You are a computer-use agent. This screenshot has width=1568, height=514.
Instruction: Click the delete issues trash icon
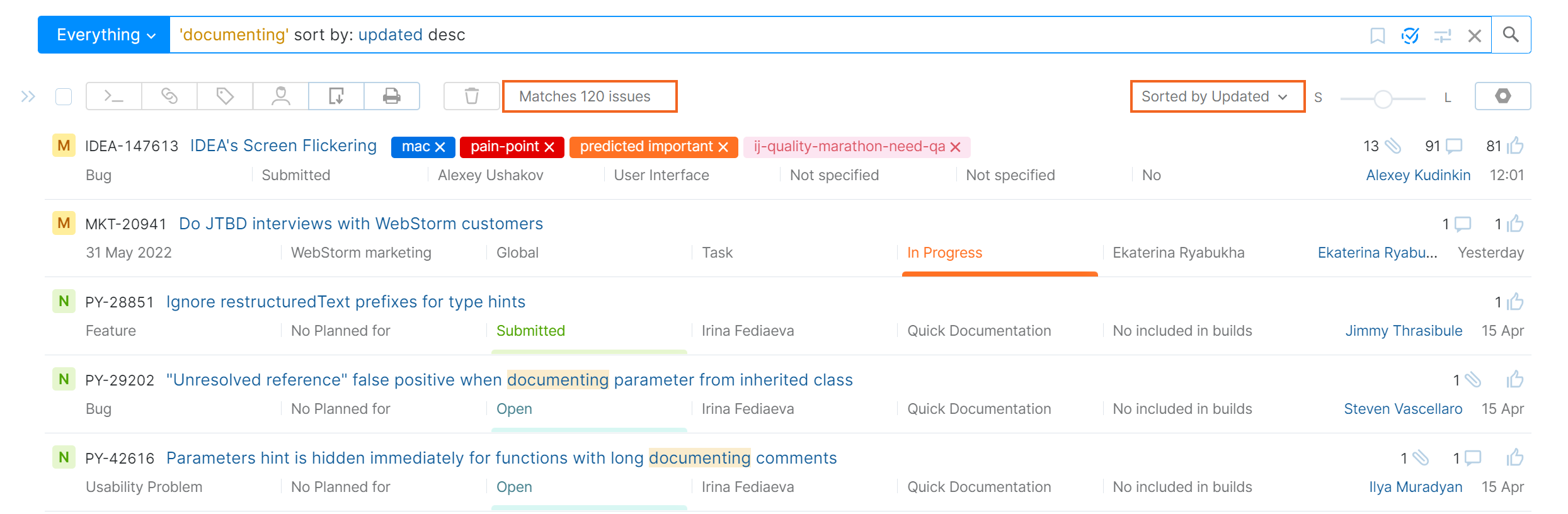click(471, 96)
